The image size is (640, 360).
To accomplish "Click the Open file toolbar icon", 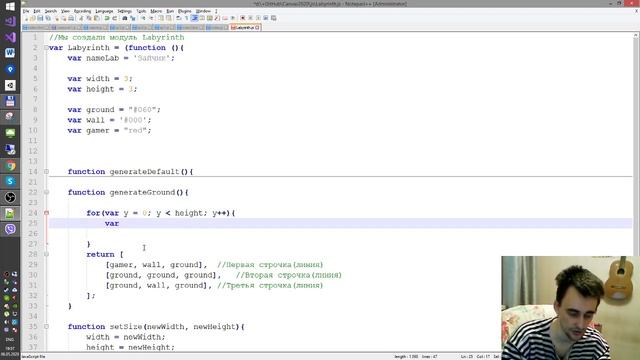I will coord(33,18).
